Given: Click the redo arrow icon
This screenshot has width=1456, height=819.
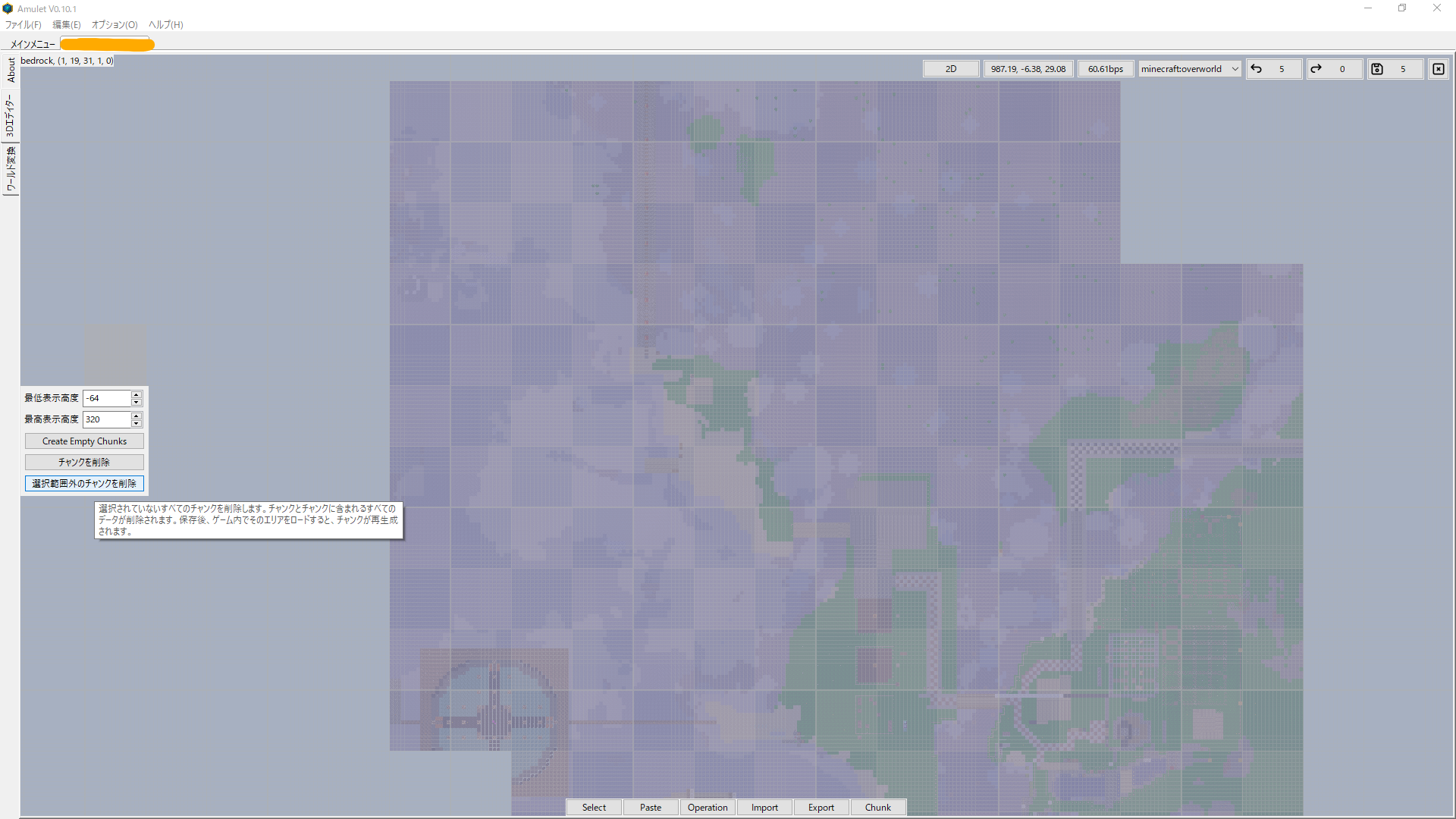Looking at the screenshot, I should click(1316, 69).
